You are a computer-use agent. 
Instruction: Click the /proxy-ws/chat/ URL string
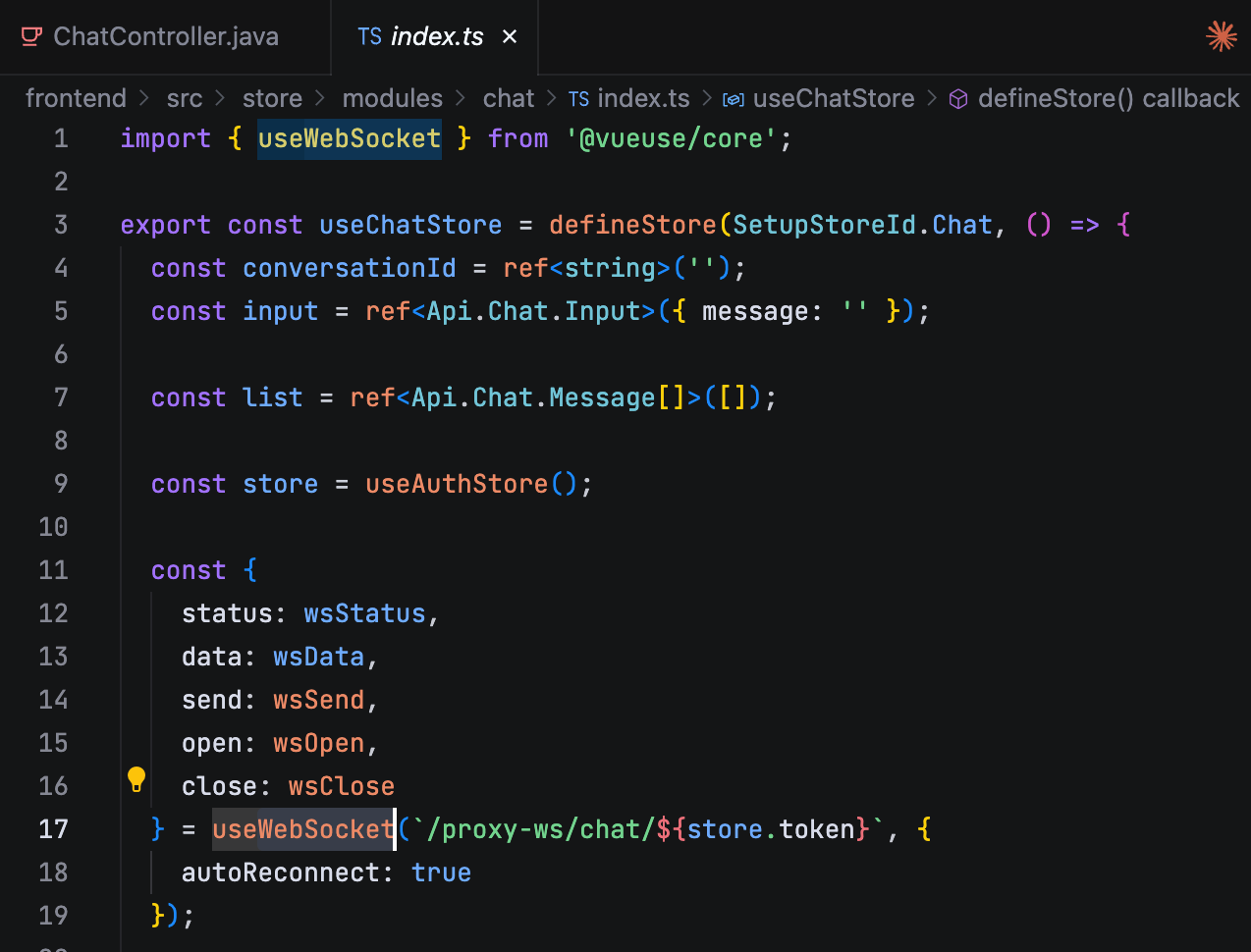pos(532,829)
